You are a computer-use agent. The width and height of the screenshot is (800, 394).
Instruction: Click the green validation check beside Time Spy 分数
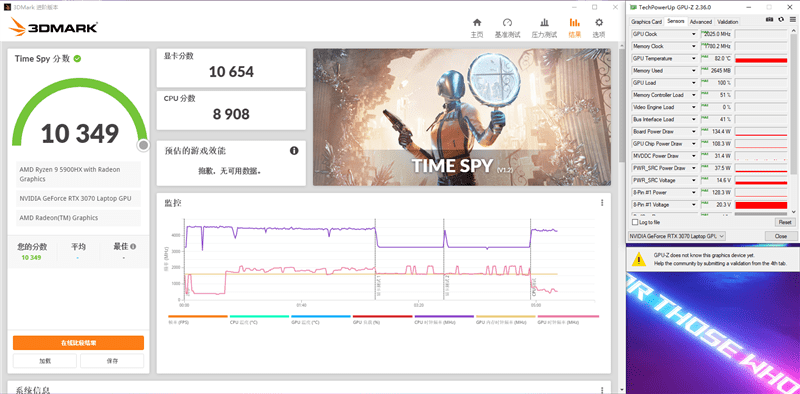(77, 59)
